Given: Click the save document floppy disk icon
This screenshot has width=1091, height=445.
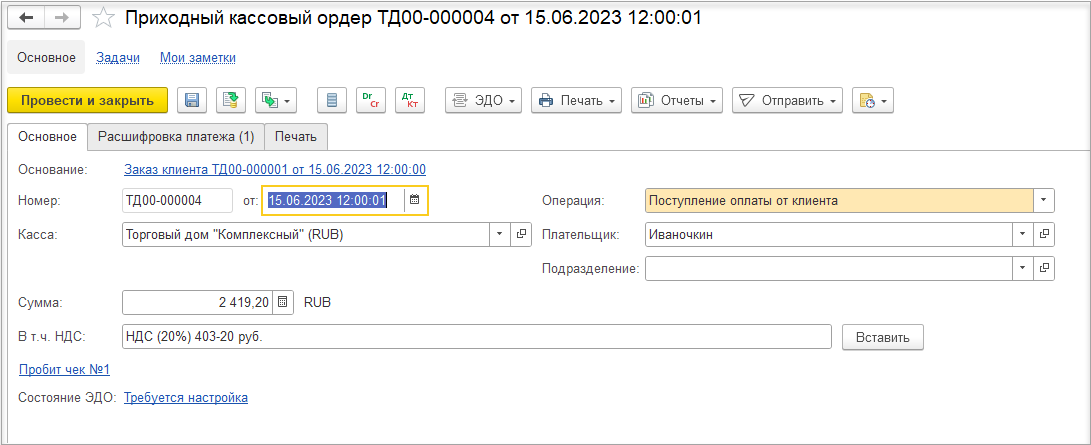Looking at the screenshot, I should 192,100.
